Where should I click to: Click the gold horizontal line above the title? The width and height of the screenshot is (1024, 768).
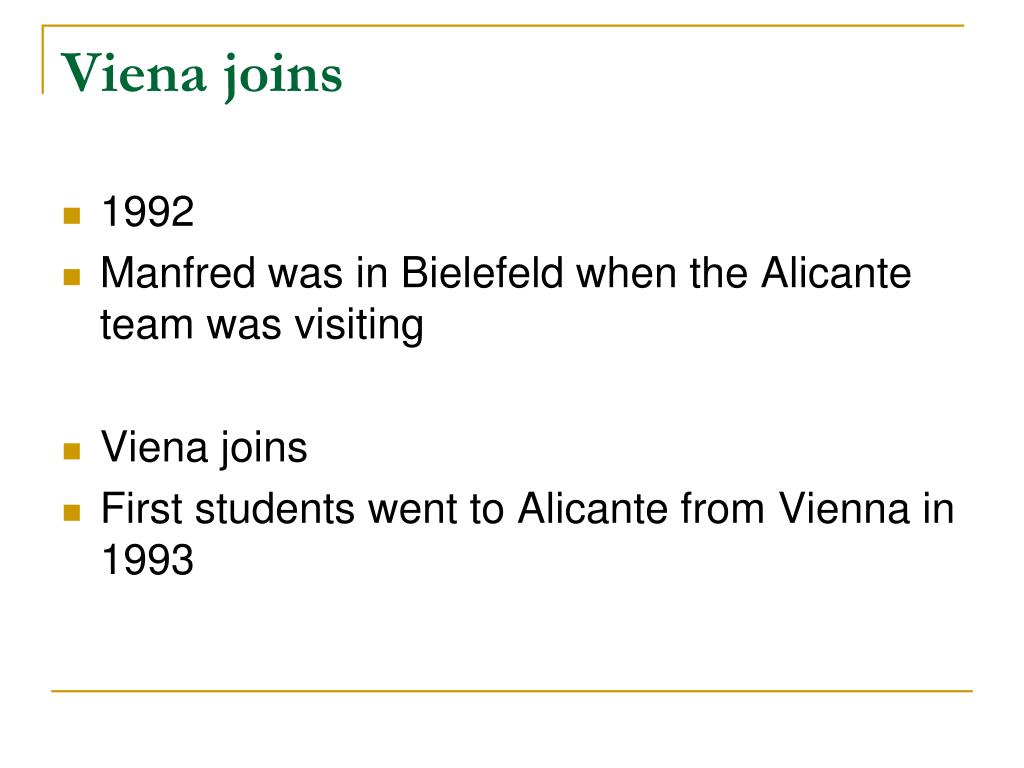click(503, 25)
